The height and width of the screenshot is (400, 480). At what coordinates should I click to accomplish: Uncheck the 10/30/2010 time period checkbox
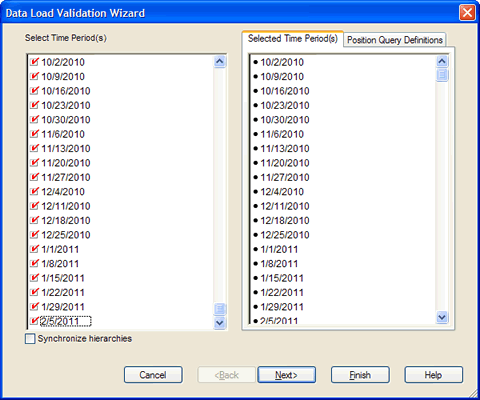[x=34, y=119]
